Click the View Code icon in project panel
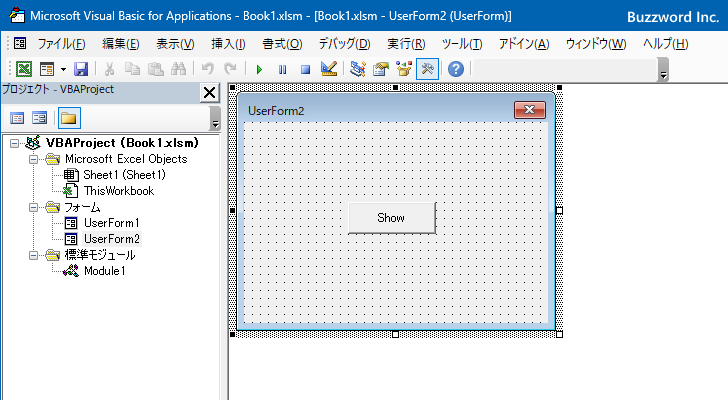Viewport: 728px width, 400px height. tap(17, 118)
